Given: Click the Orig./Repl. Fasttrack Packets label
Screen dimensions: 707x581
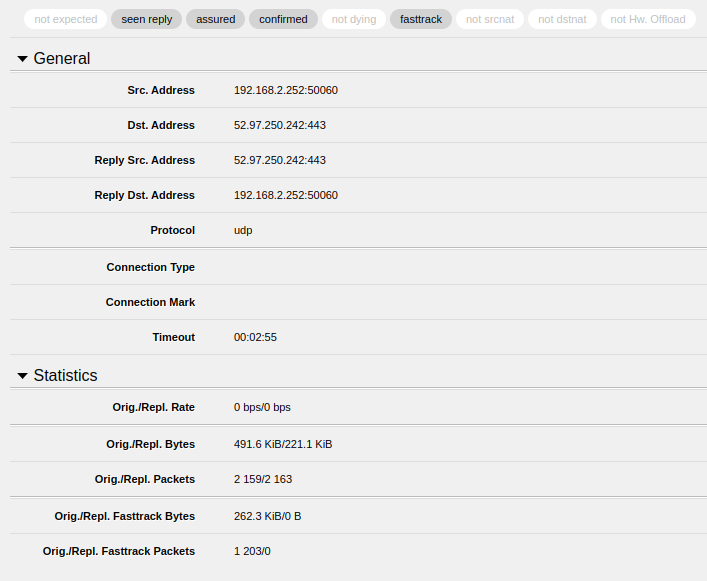Looking at the screenshot, I should [119, 551].
